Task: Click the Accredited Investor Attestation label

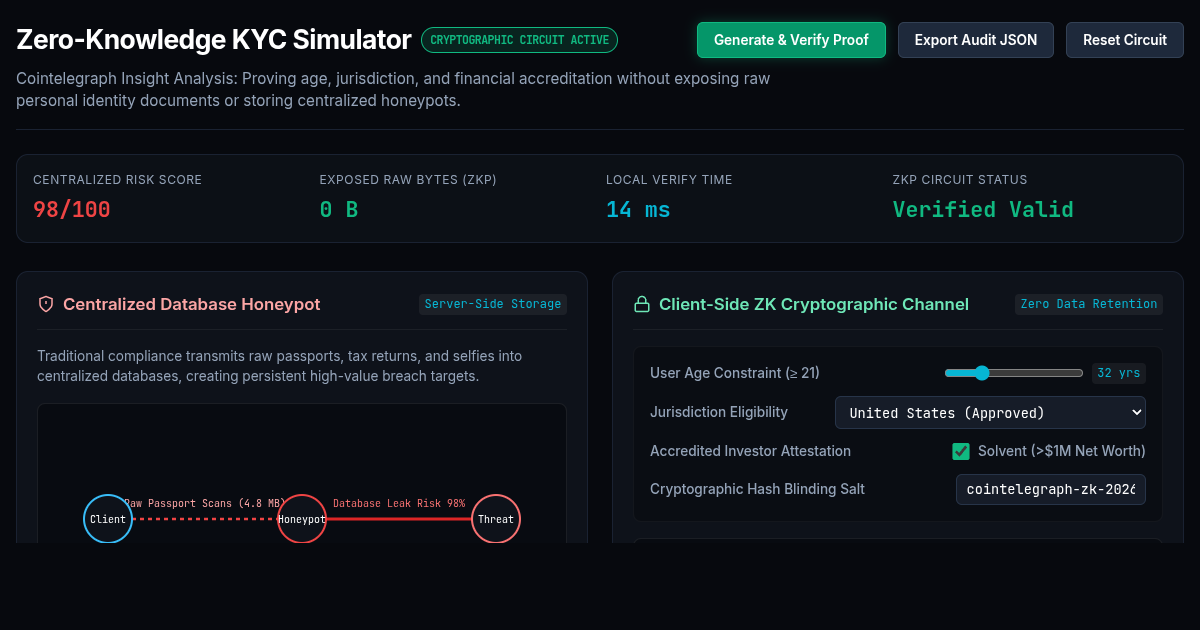Action: pos(751,451)
